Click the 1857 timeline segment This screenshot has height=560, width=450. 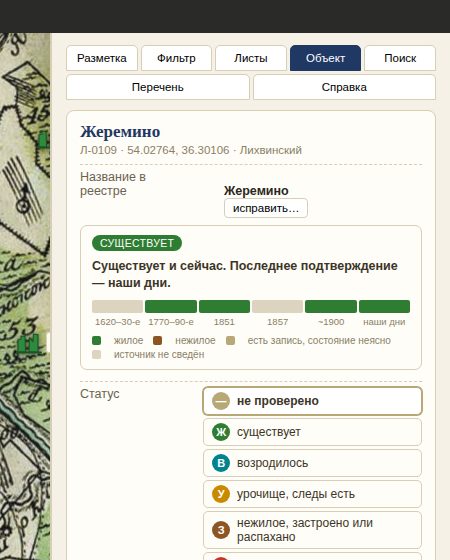(278, 306)
